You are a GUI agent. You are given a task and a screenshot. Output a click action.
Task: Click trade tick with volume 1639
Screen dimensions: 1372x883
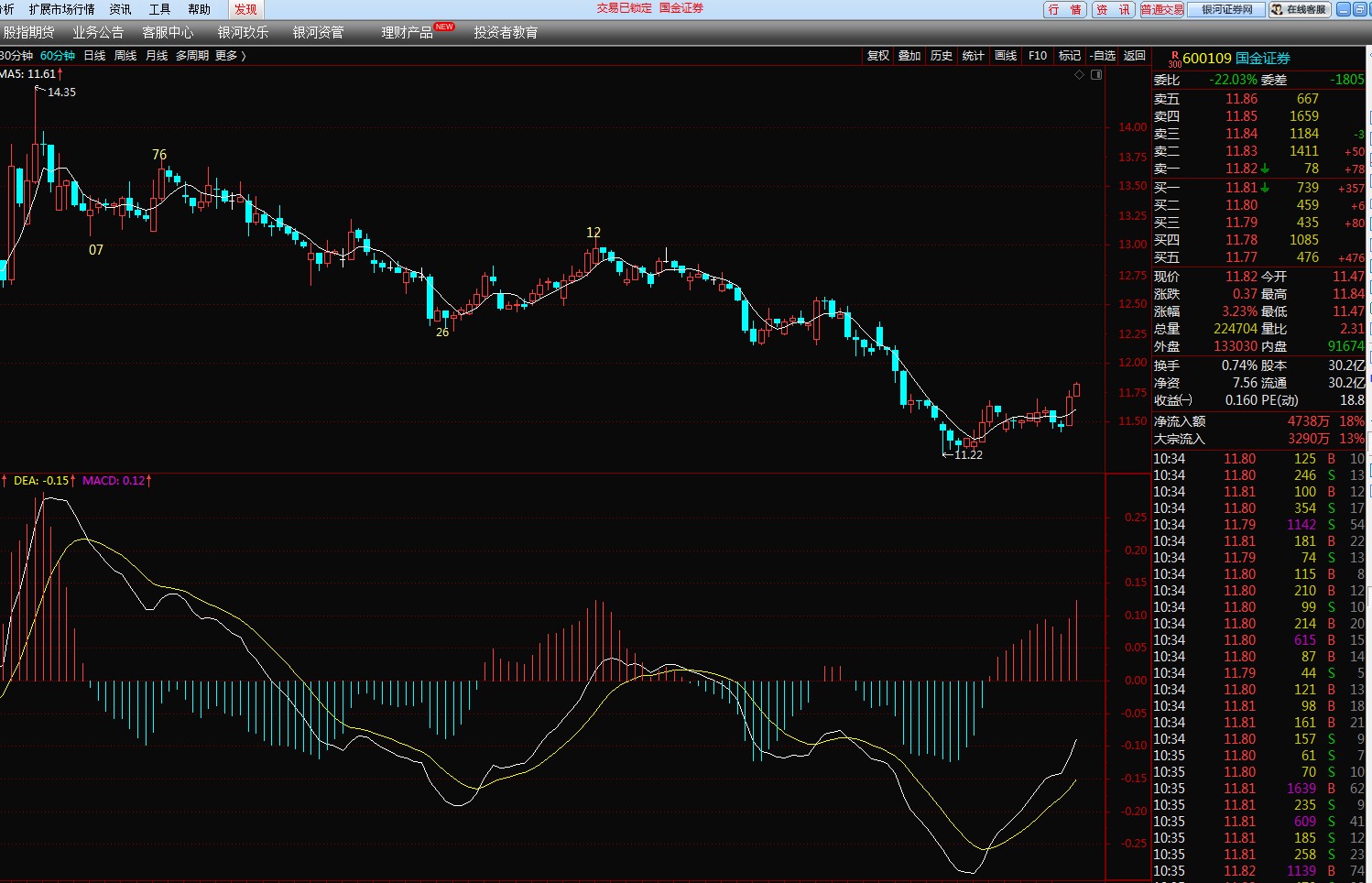click(1258, 789)
